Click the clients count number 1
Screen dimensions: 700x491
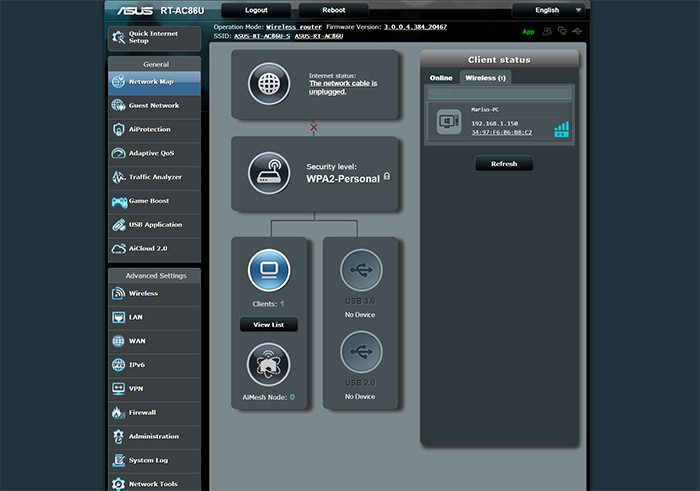[282, 304]
